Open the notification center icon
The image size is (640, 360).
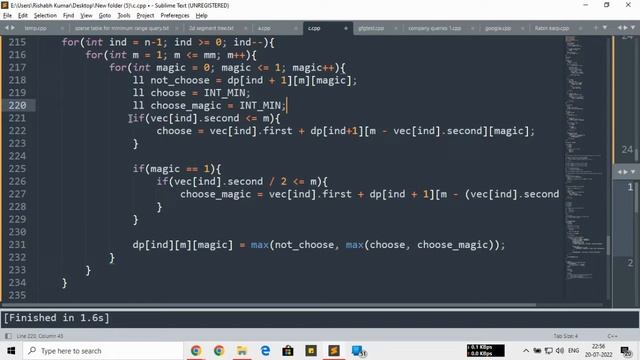(626, 351)
